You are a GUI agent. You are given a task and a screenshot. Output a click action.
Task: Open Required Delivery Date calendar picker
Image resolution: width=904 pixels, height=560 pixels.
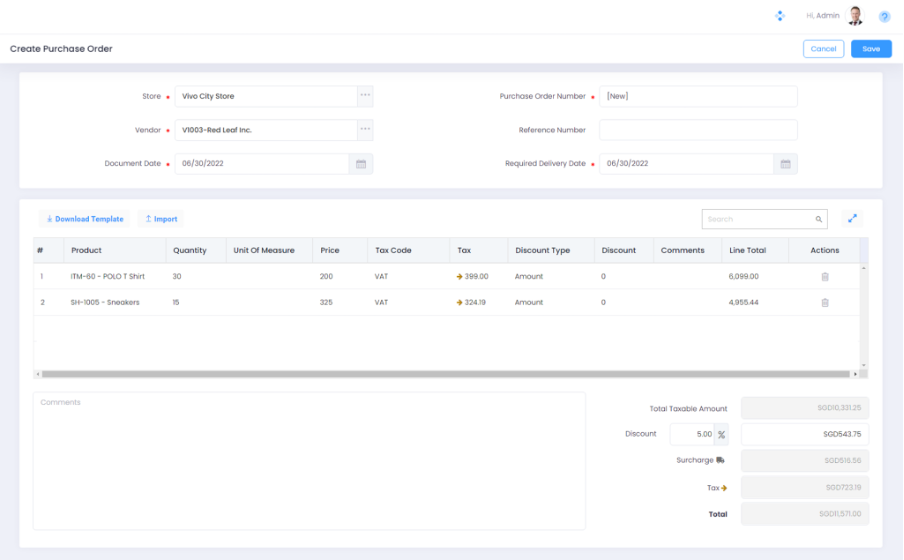(785, 164)
